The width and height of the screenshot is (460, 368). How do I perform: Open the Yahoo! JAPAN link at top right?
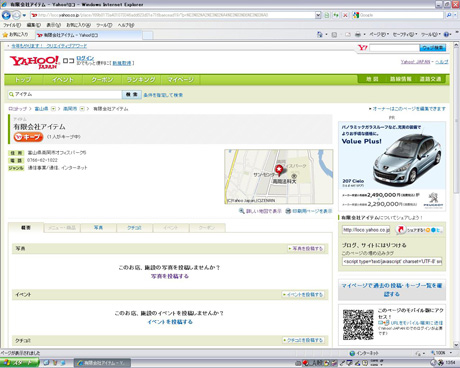415,62
